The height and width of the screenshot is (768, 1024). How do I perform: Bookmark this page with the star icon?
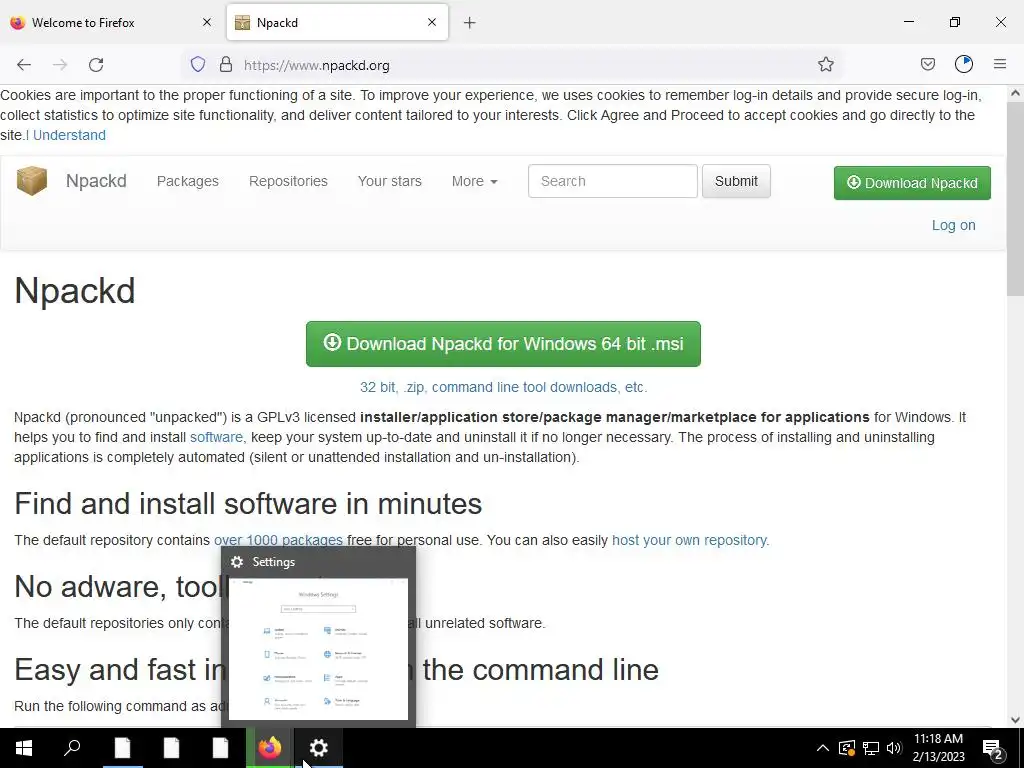coord(825,65)
